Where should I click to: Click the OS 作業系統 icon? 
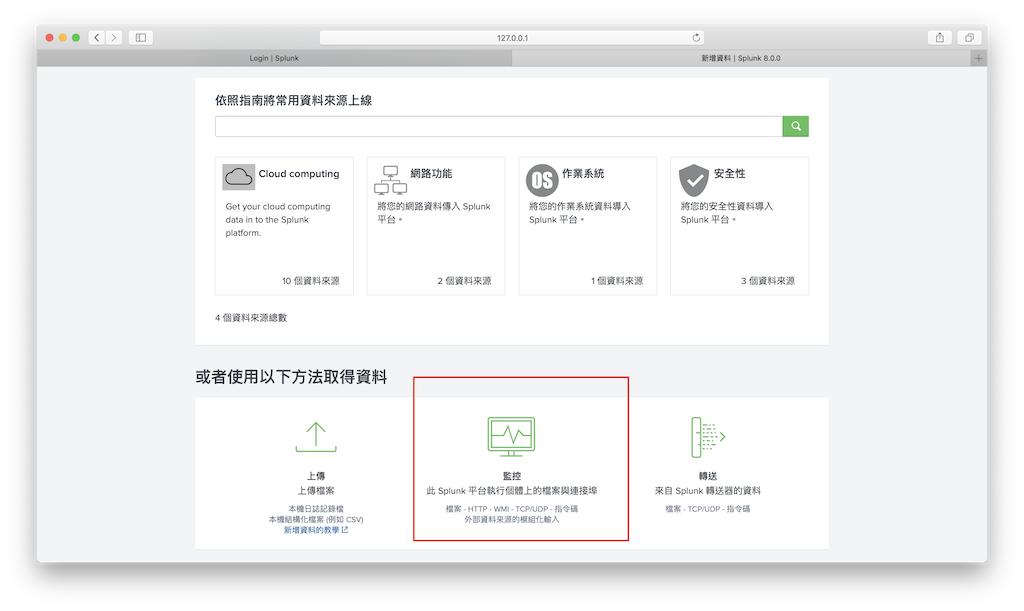click(x=542, y=180)
